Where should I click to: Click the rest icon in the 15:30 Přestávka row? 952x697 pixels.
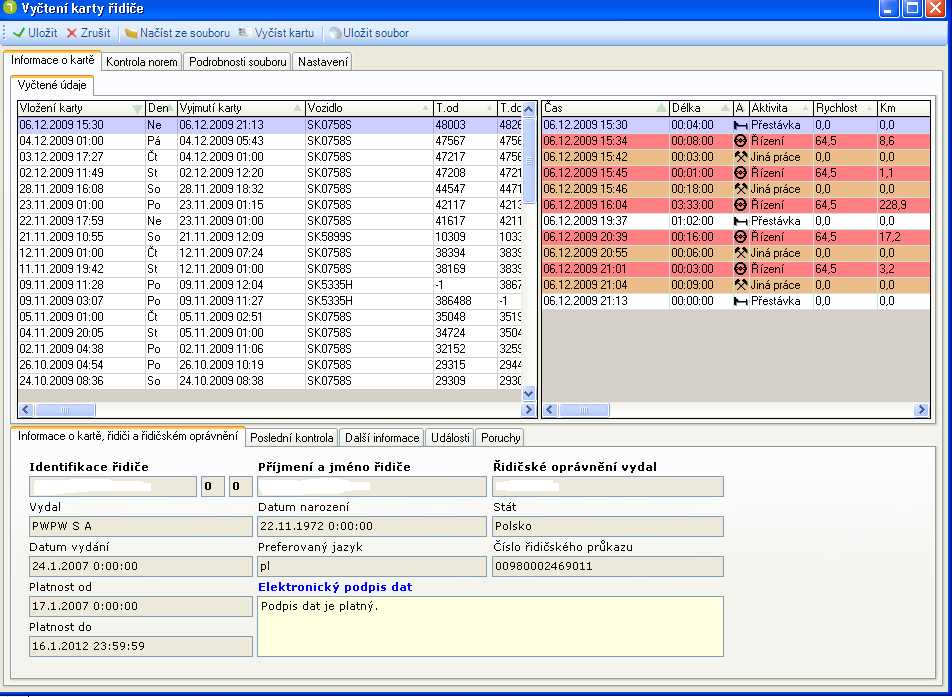(741, 125)
